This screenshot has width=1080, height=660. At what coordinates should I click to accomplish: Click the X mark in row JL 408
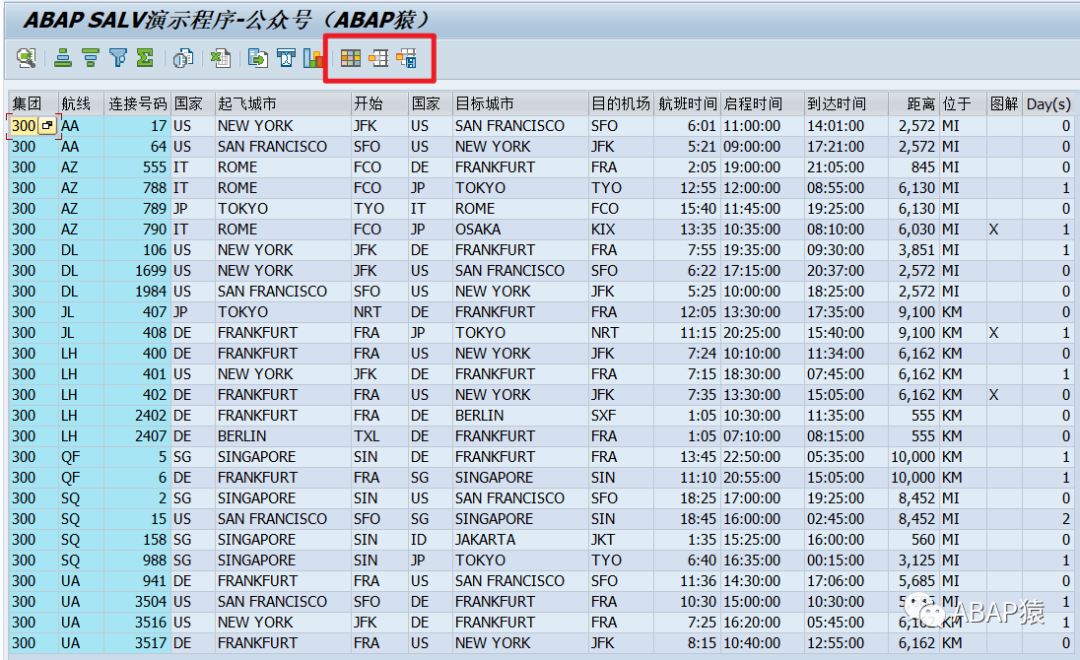(1004, 333)
